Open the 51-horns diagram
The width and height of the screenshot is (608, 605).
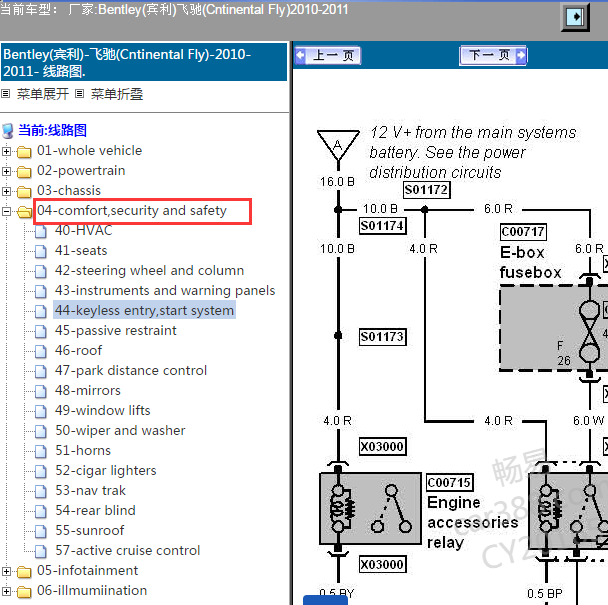83,450
